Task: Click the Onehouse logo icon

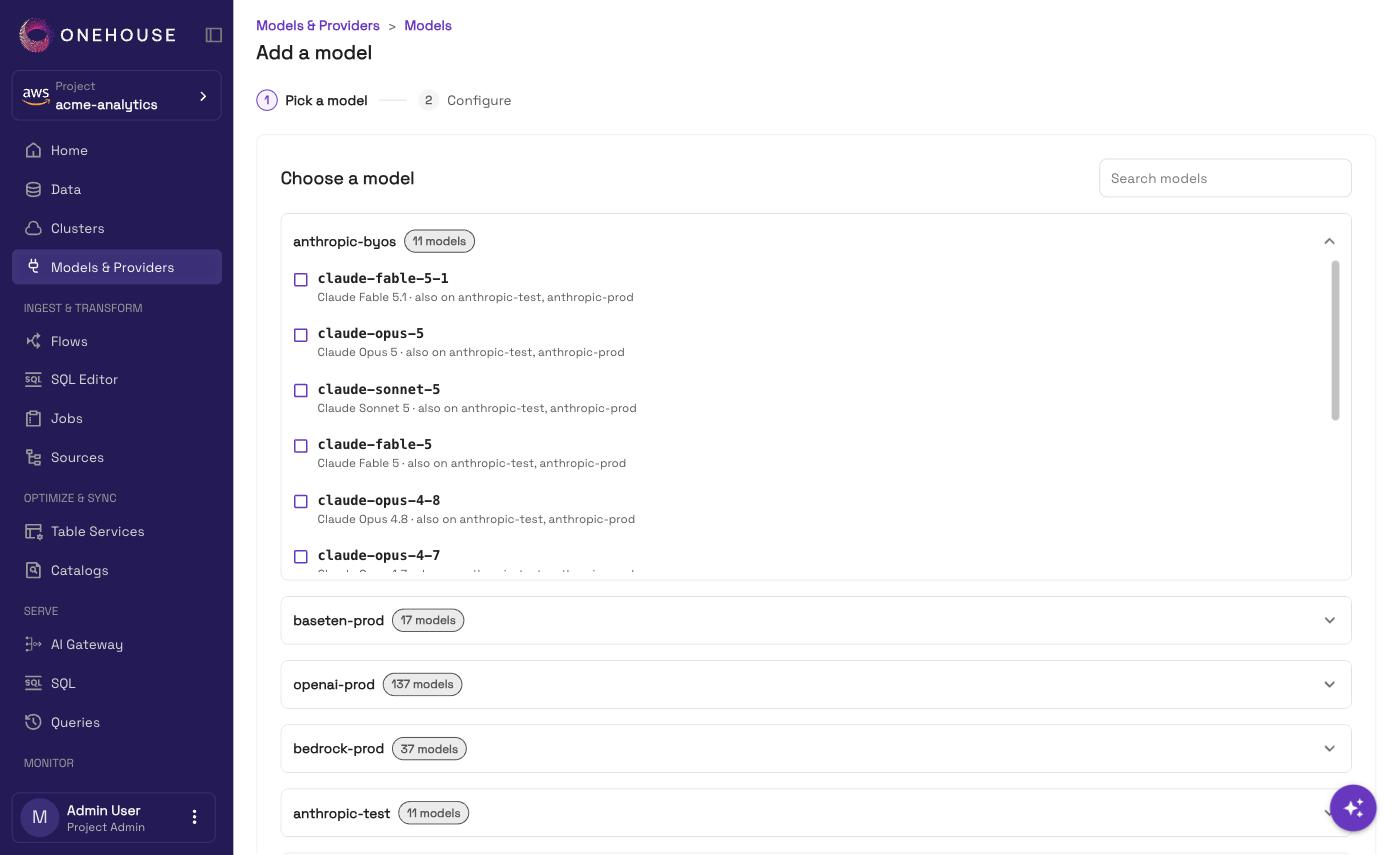Action: tap(35, 35)
